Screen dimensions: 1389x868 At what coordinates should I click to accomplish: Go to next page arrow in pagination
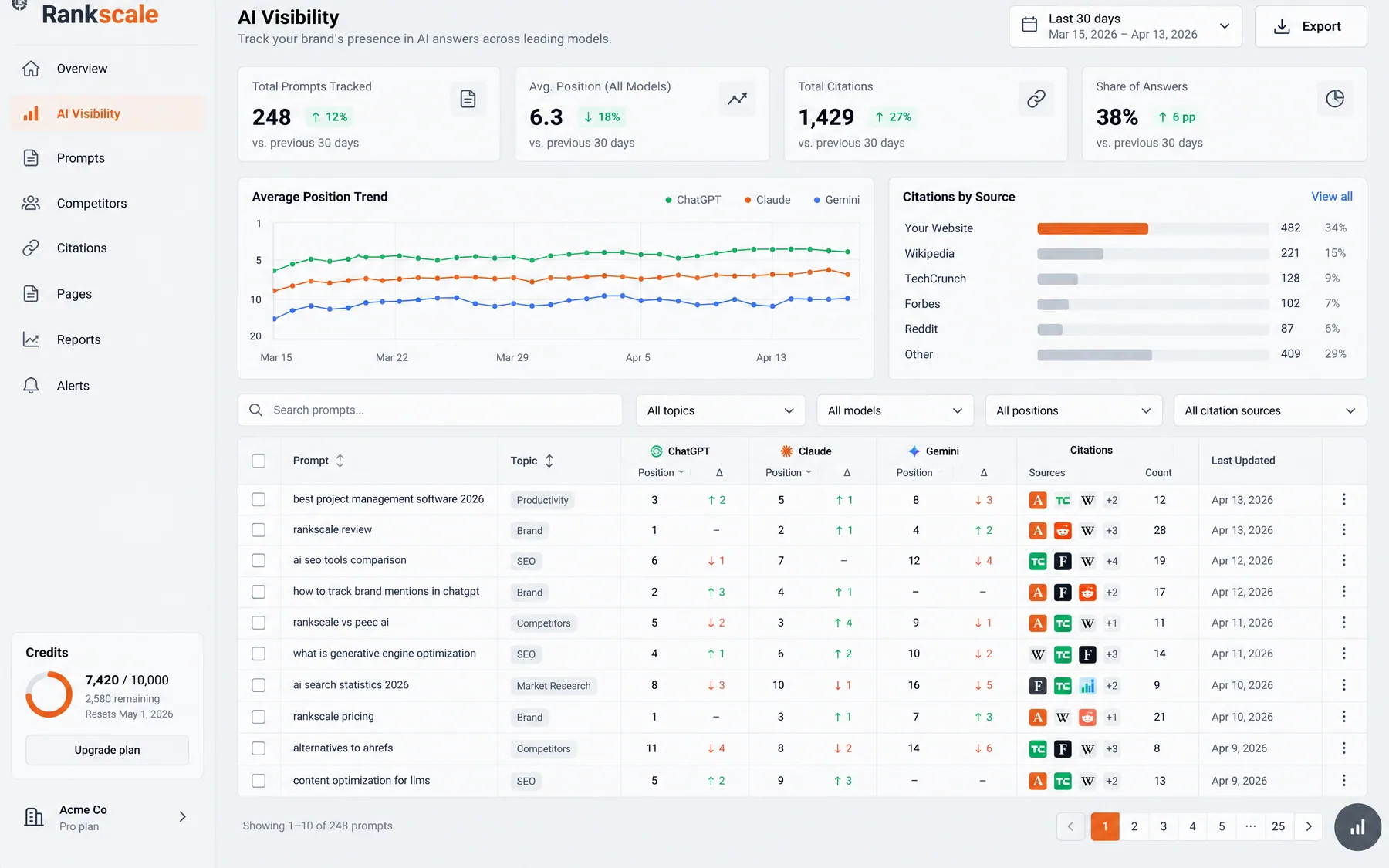(x=1308, y=826)
